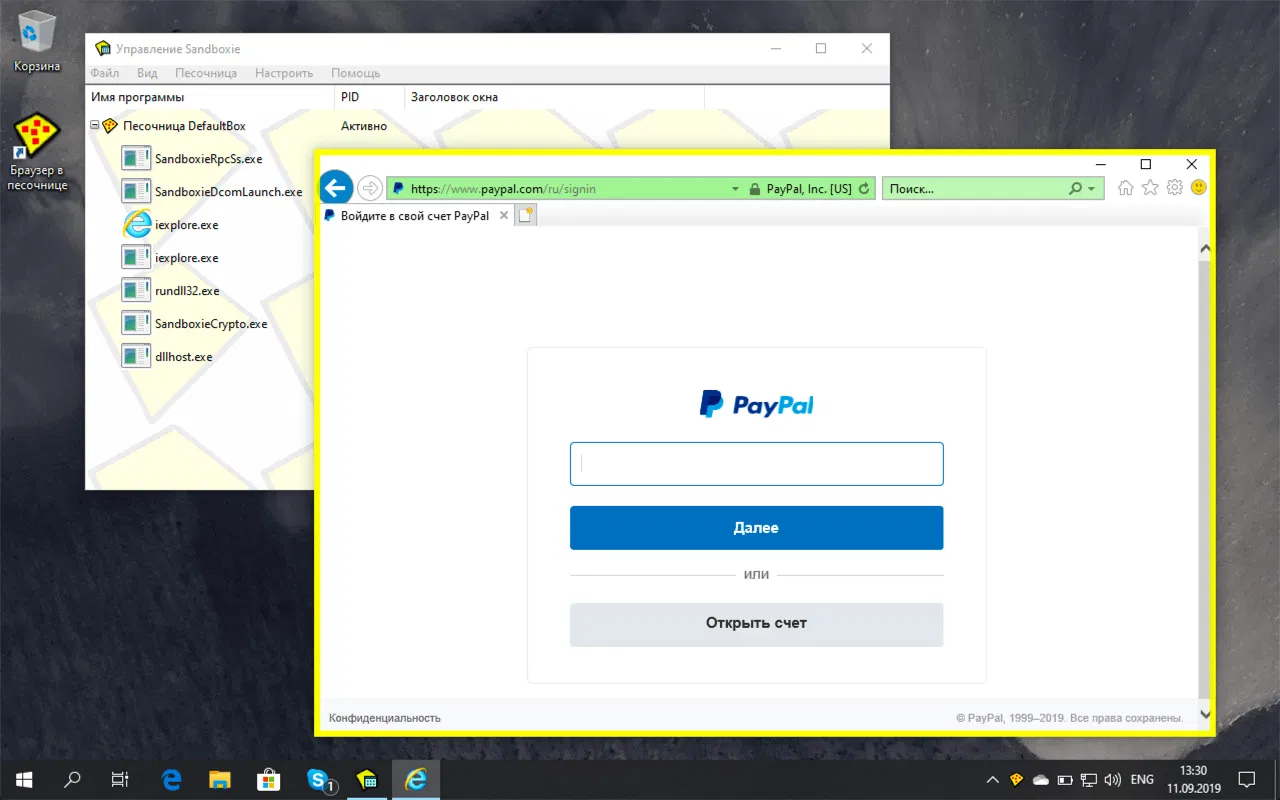The image size is (1280, 800).
Task: Open File Explorer from the taskbar
Action: (x=220, y=780)
